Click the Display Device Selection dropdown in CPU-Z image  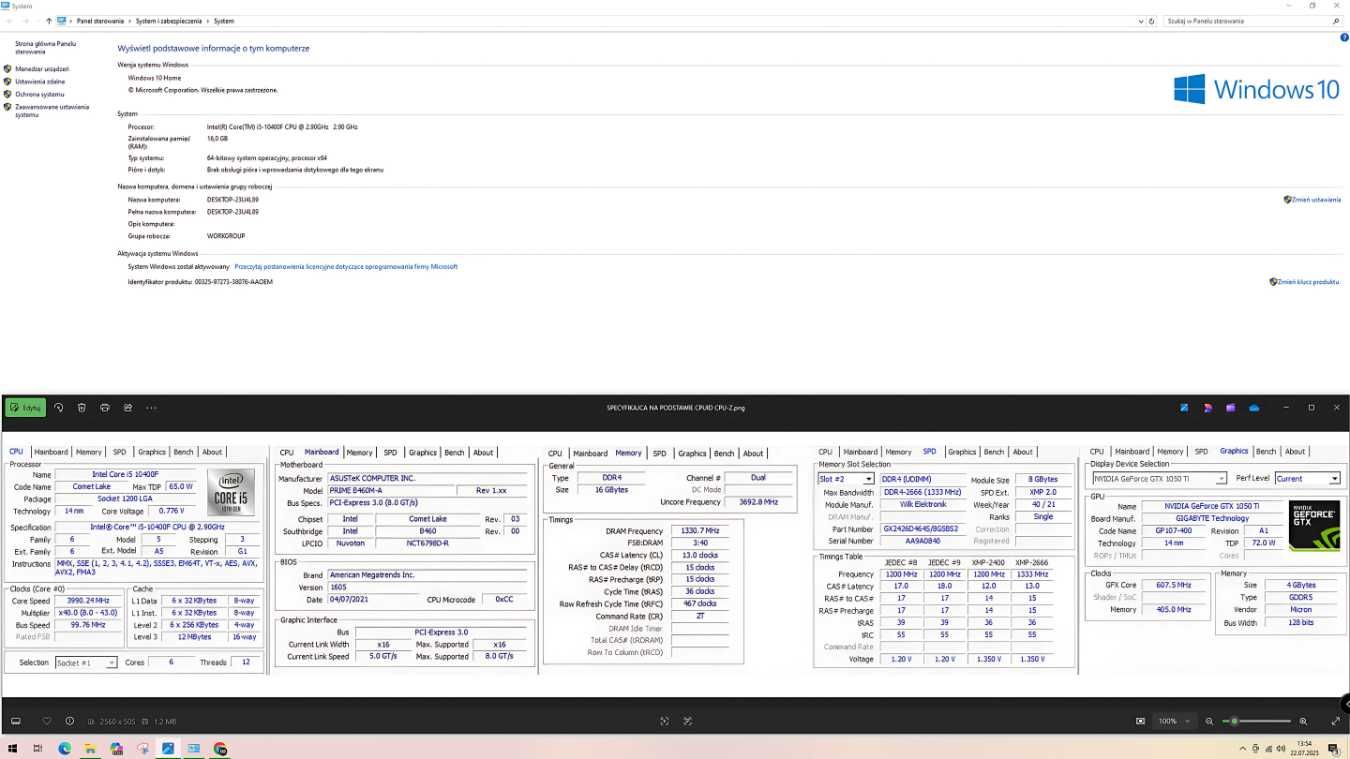coord(1159,479)
